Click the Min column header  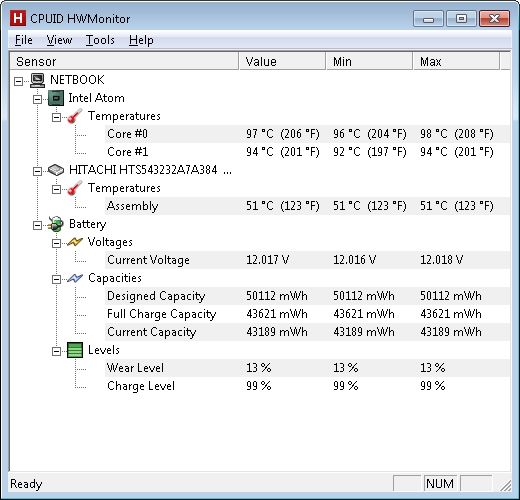coord(369,61)
